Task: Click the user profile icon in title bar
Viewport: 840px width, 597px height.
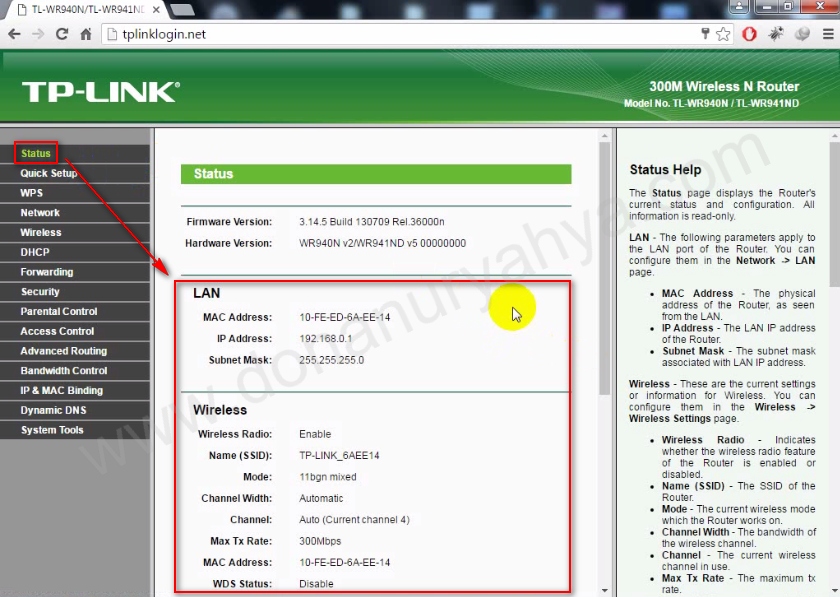Action: coord(739,6)
